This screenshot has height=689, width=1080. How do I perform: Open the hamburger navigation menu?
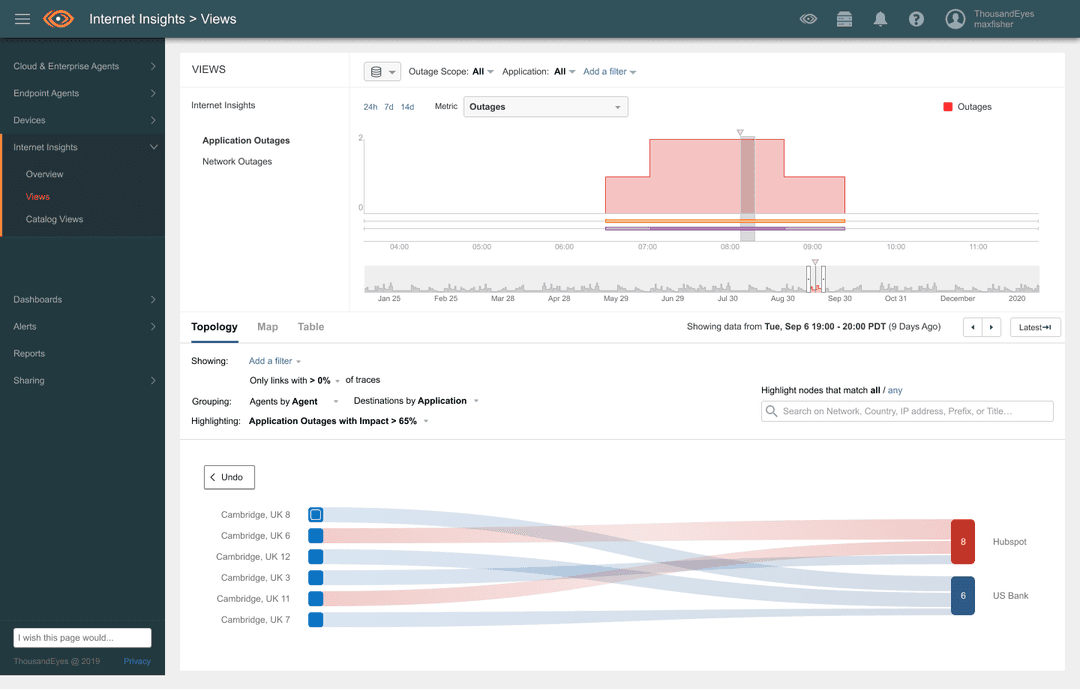point(22,19)
